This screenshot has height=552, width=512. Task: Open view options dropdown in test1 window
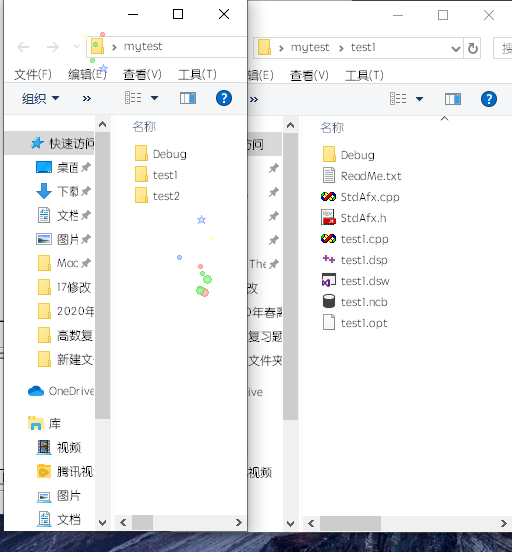[x=419, y=99]
